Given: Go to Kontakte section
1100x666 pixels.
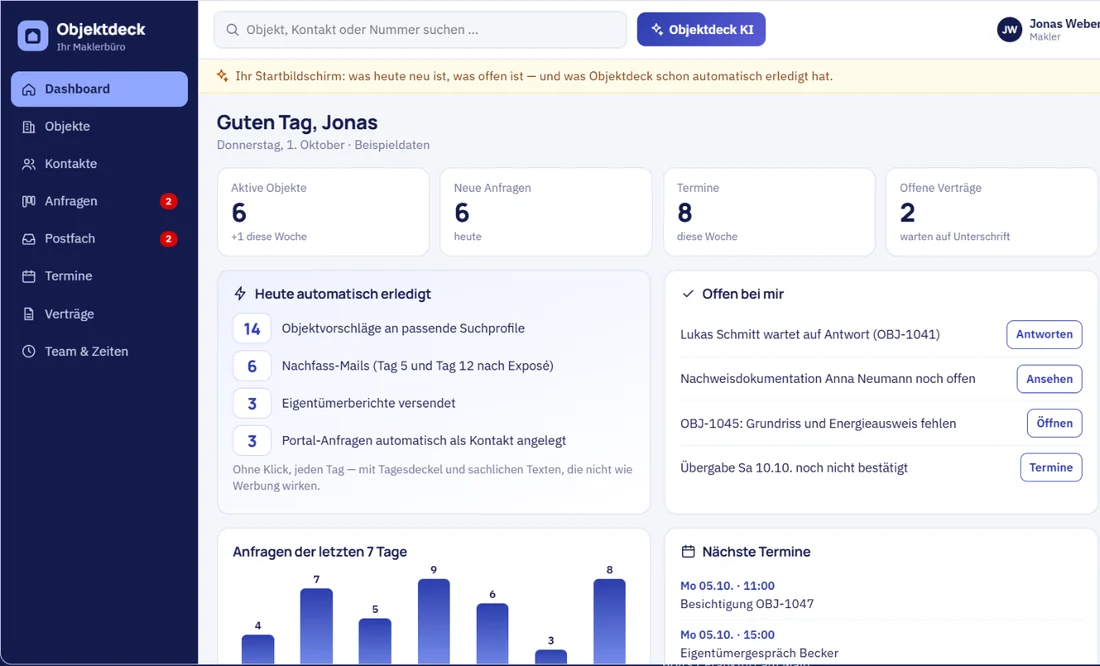Looking at the screenshot, I should point(100,164).
